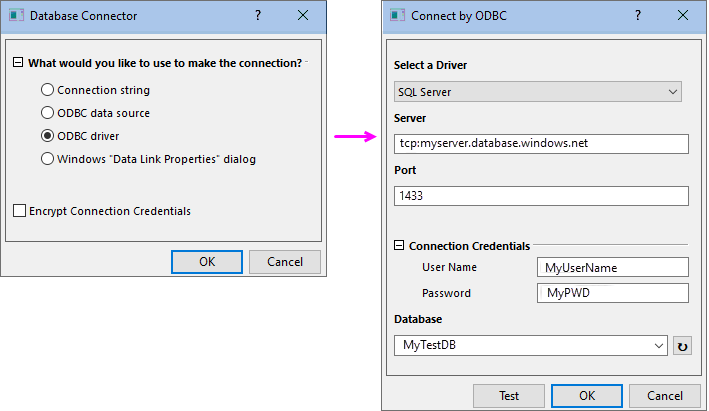Click the help question mark in Connect by ODBC

(635, 16)
